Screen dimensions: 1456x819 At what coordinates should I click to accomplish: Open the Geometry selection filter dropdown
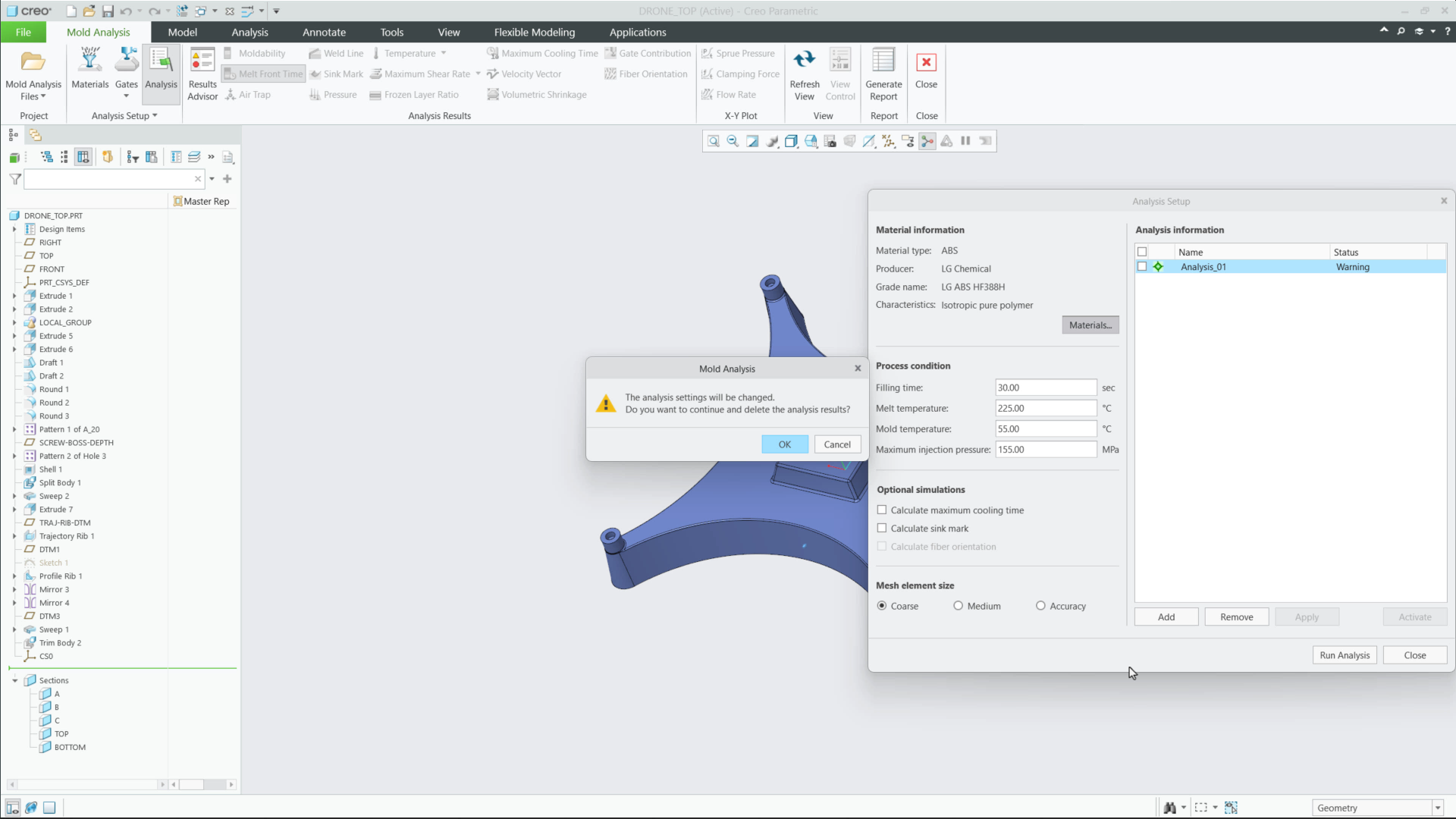[x=1437, y=808]
